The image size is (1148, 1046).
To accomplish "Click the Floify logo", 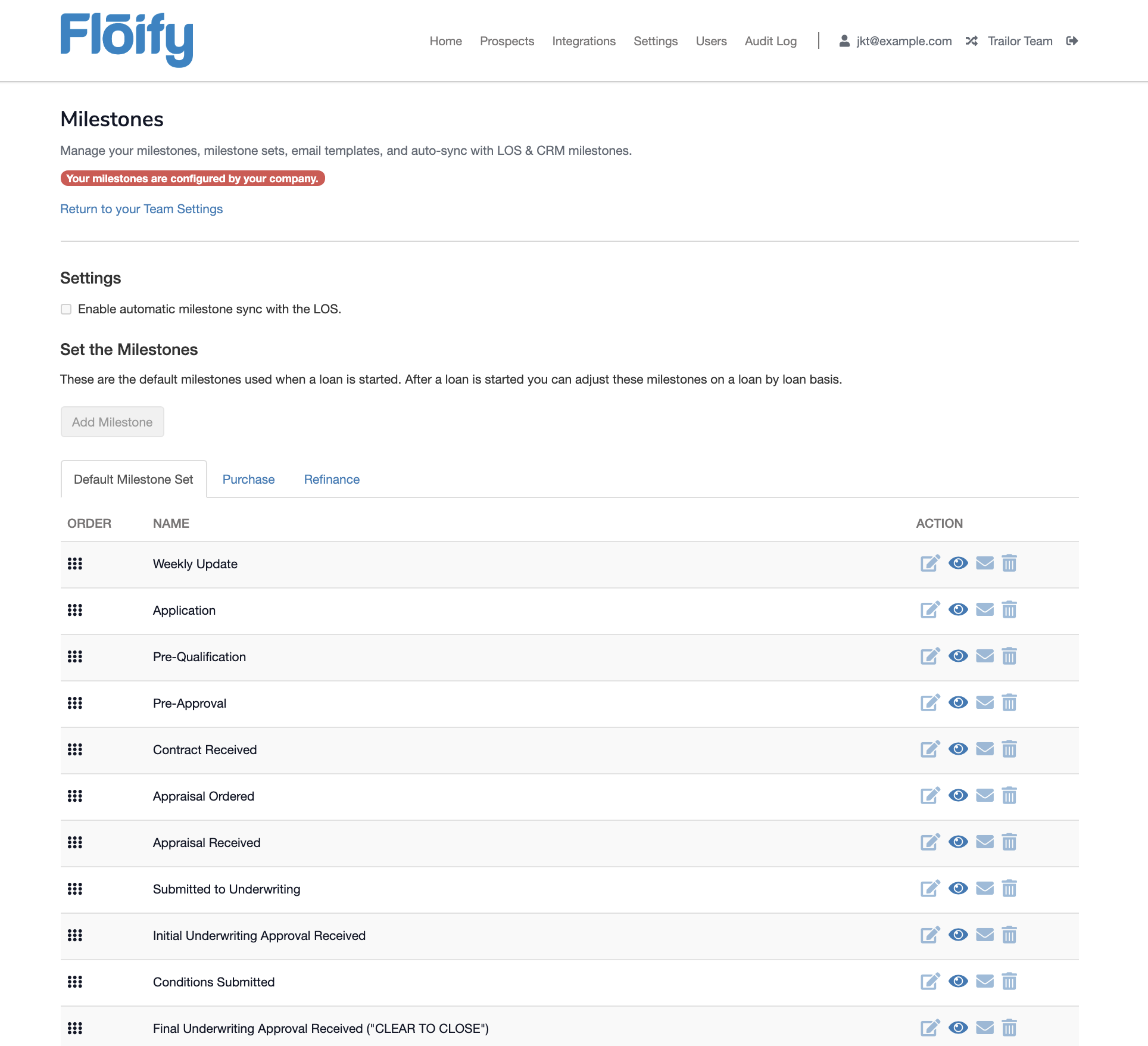I will (x=127, y=39).
